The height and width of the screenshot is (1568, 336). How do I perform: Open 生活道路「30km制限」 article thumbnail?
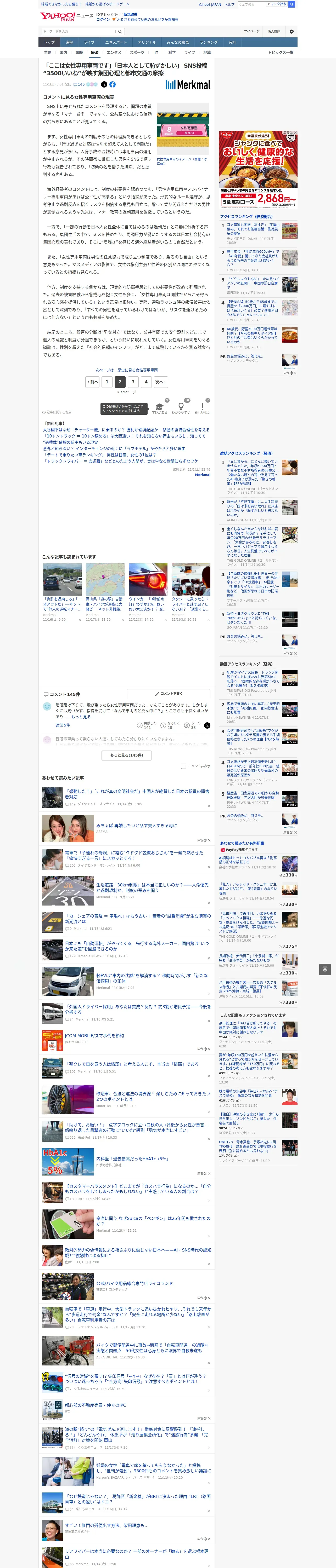(x=68, y=891)
